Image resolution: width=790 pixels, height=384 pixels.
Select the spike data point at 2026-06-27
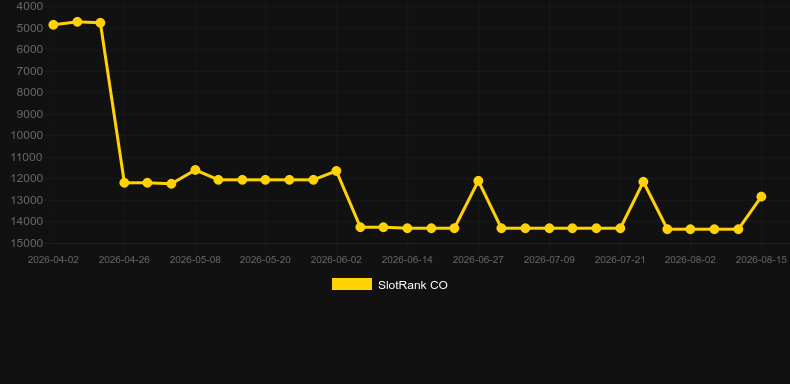coord(478,181)
